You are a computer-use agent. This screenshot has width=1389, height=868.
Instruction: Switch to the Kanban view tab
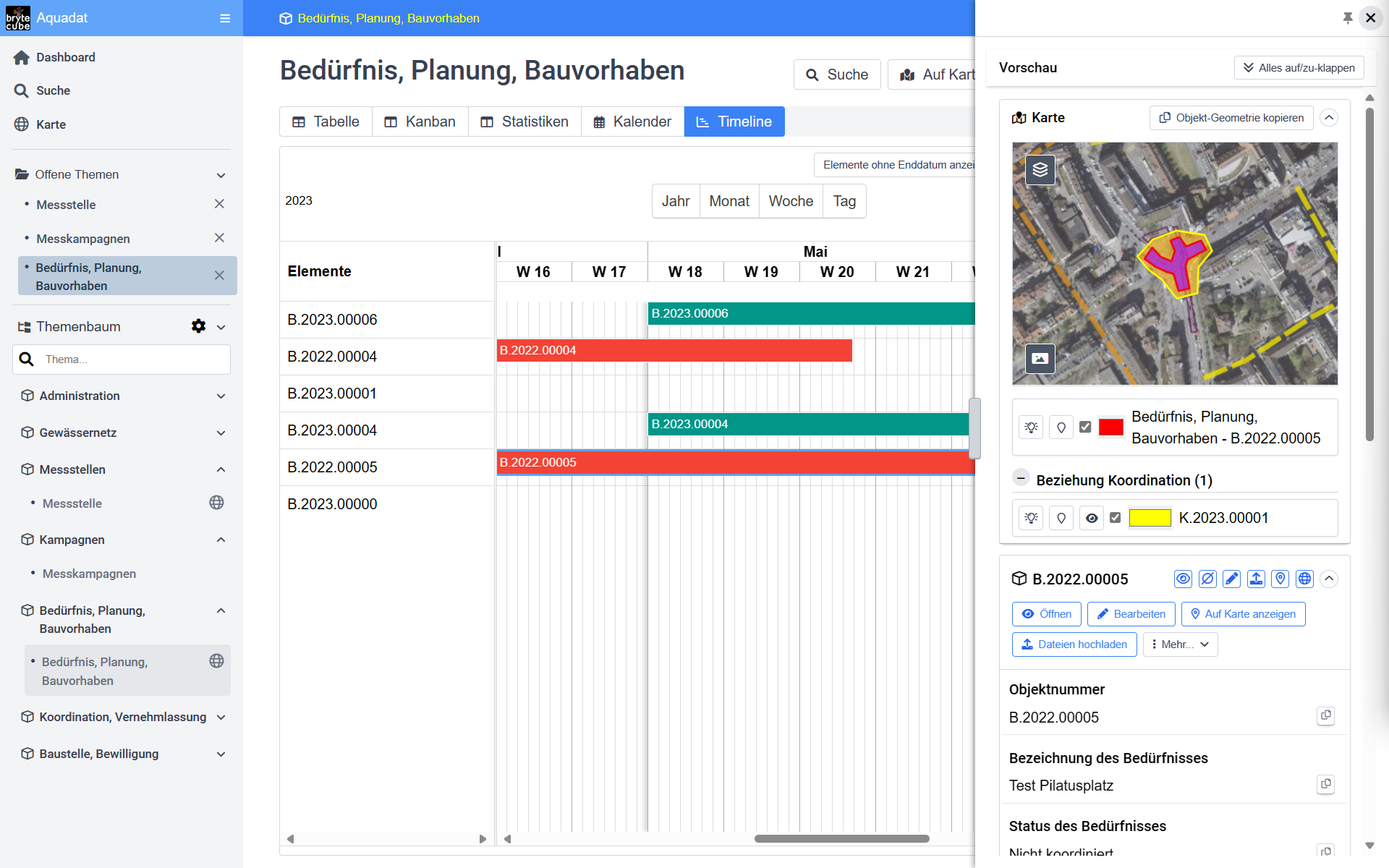pos(420,122)
